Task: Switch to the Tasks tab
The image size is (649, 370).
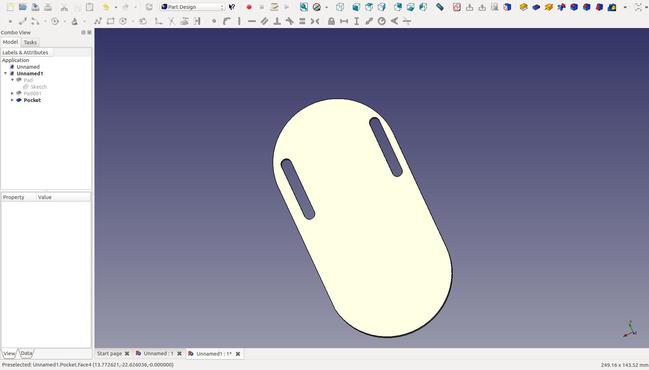Action: 30,42
